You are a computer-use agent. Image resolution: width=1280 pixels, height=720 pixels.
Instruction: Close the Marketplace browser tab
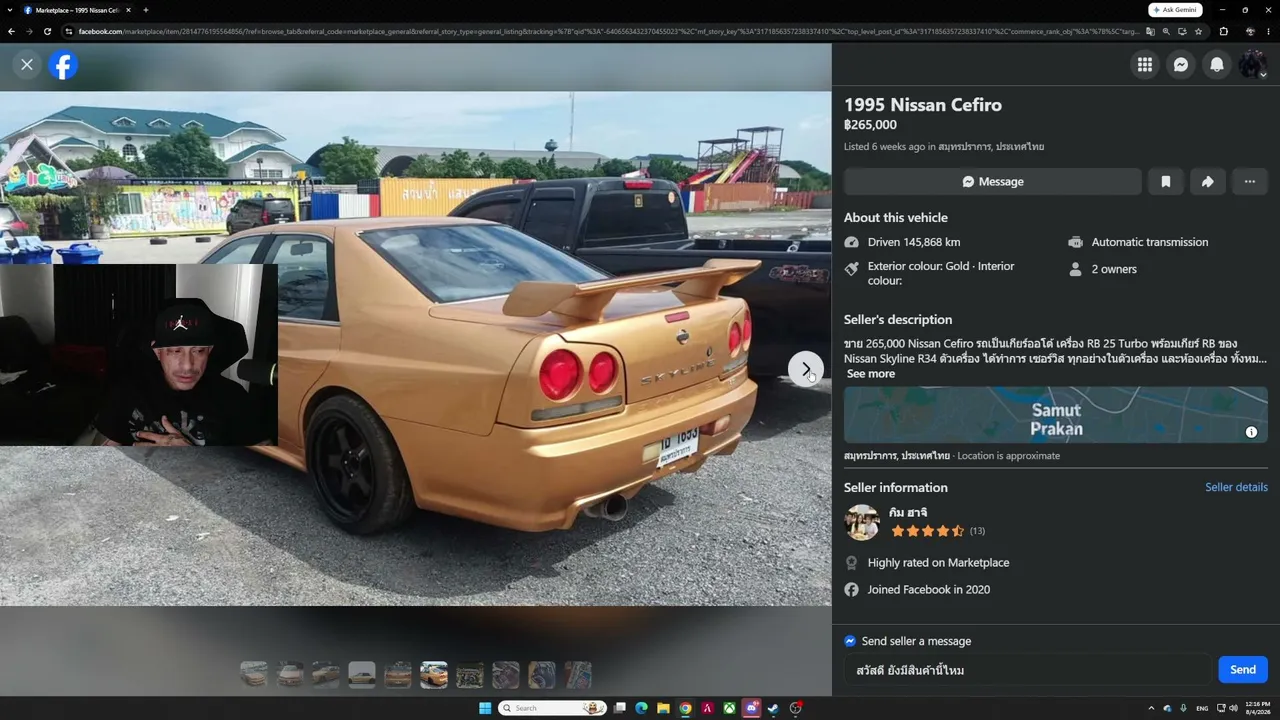(x=128, y=10)
